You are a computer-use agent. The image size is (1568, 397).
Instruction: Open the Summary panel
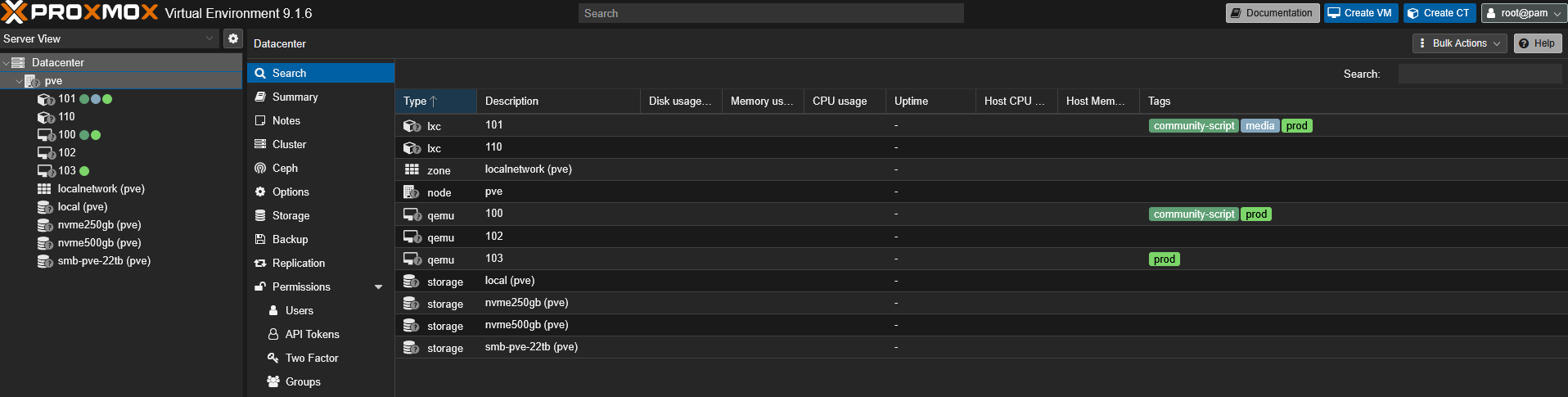321,97
